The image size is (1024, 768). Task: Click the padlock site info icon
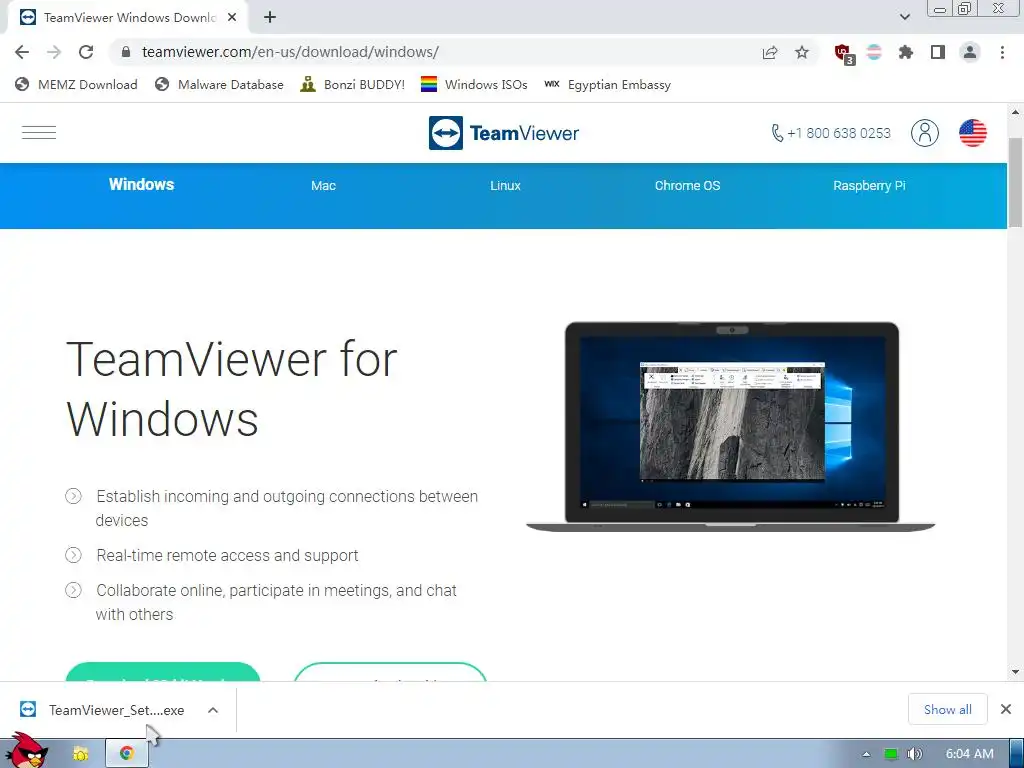coord(126,52)
